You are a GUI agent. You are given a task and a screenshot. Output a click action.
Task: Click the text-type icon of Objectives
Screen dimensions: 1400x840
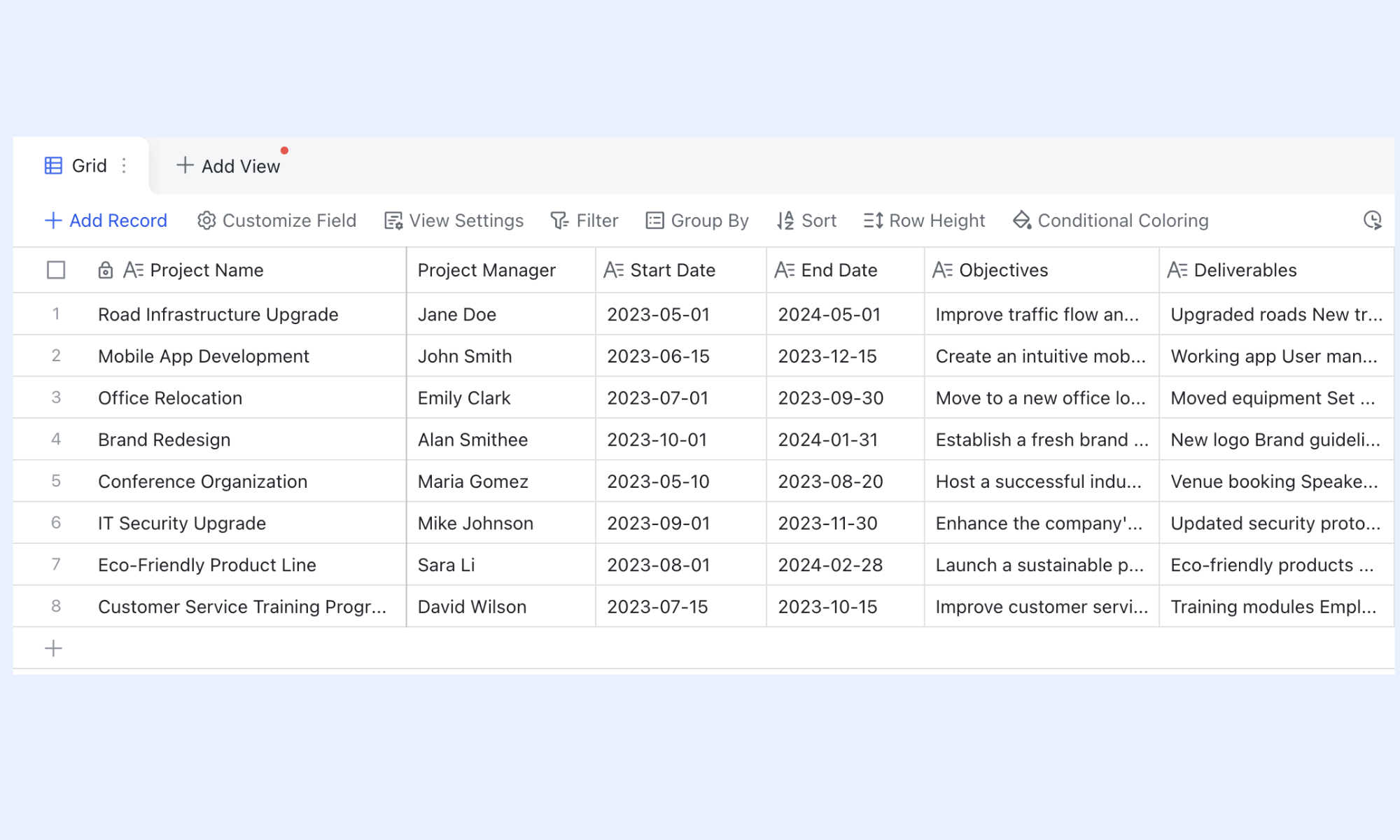pos(943,270)
